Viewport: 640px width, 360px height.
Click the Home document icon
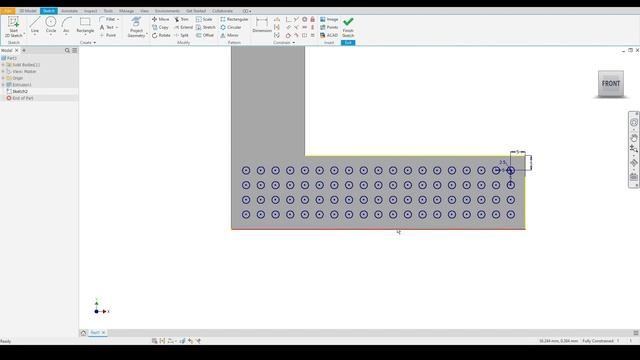click(83, 333)
